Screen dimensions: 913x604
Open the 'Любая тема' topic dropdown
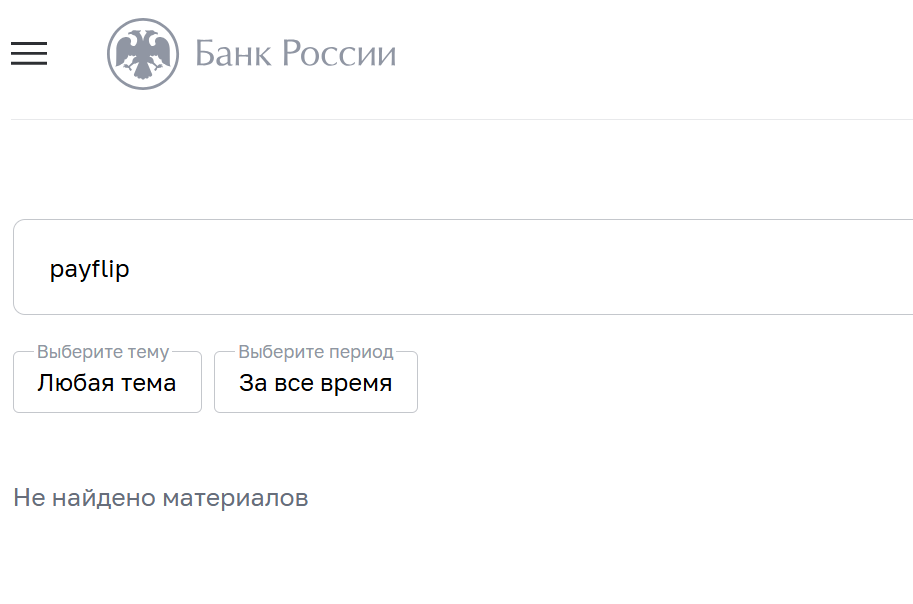107,382
